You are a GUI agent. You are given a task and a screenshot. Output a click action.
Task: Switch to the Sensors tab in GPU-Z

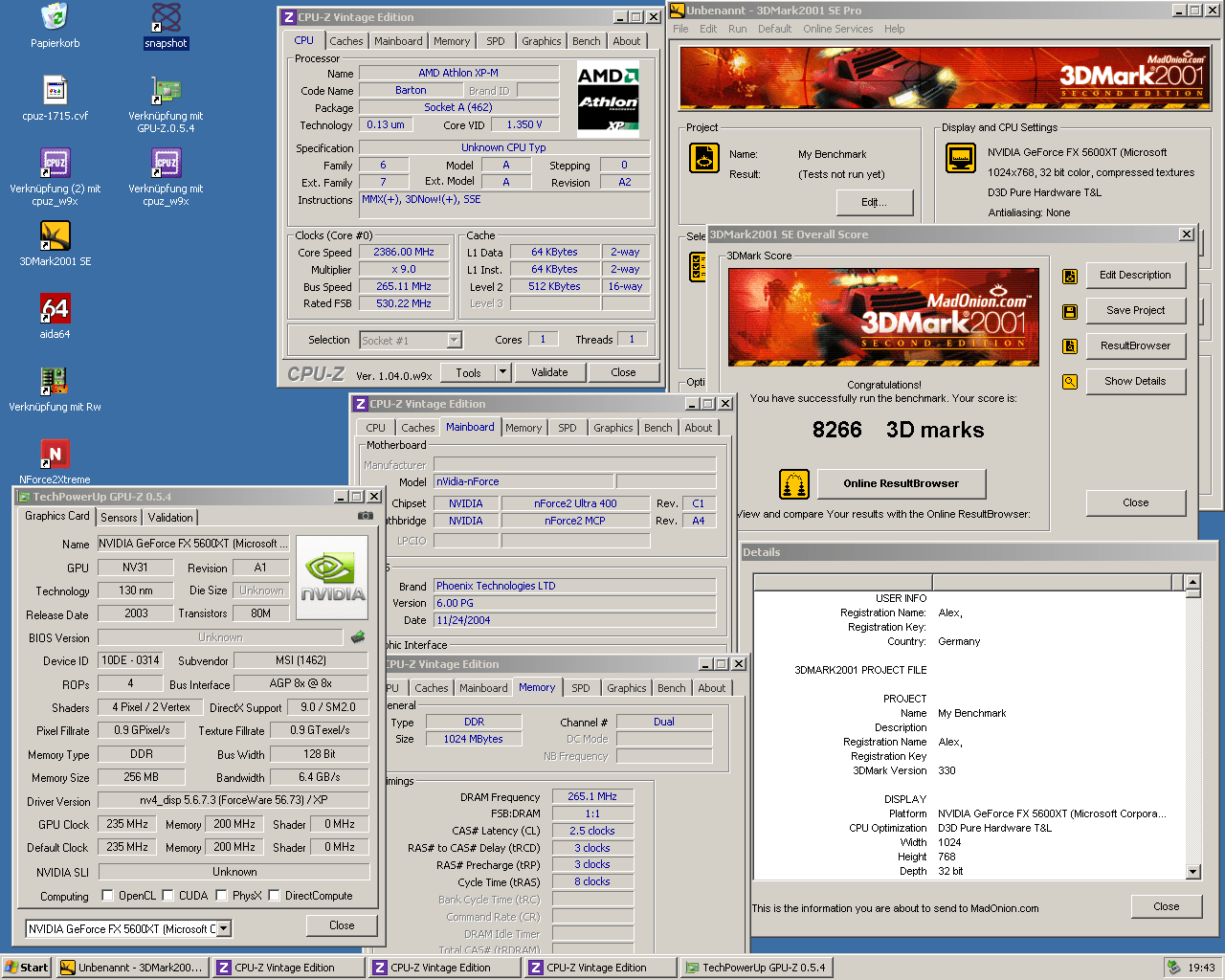tap(119, 518)
